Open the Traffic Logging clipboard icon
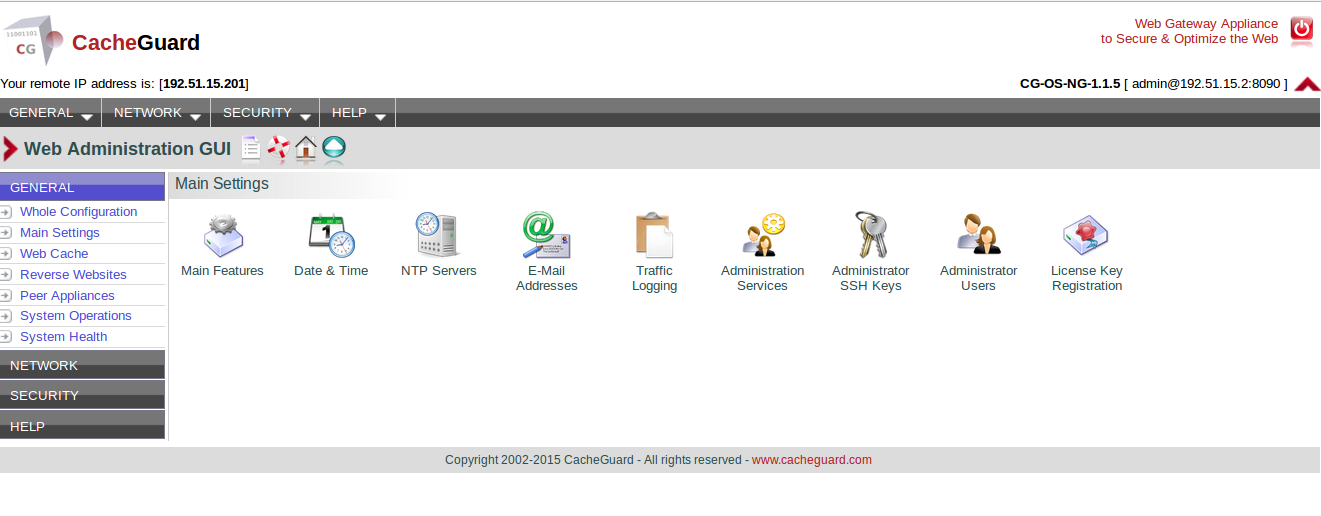 pos(654,236)
